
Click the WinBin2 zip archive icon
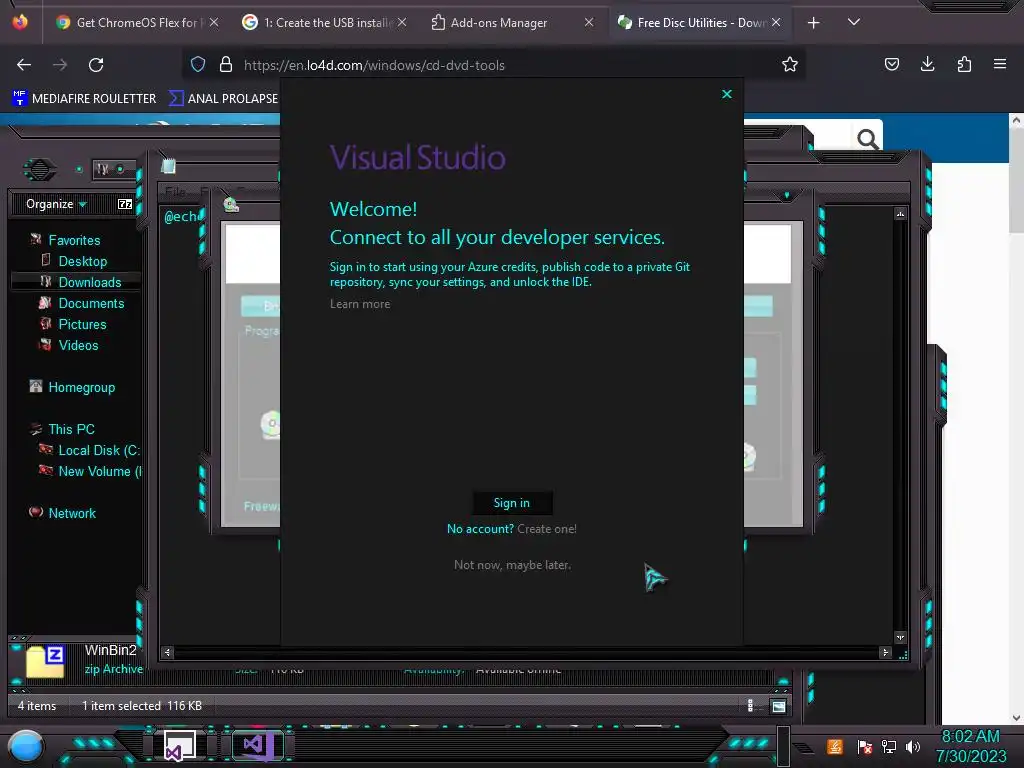[x=45, y=661]
